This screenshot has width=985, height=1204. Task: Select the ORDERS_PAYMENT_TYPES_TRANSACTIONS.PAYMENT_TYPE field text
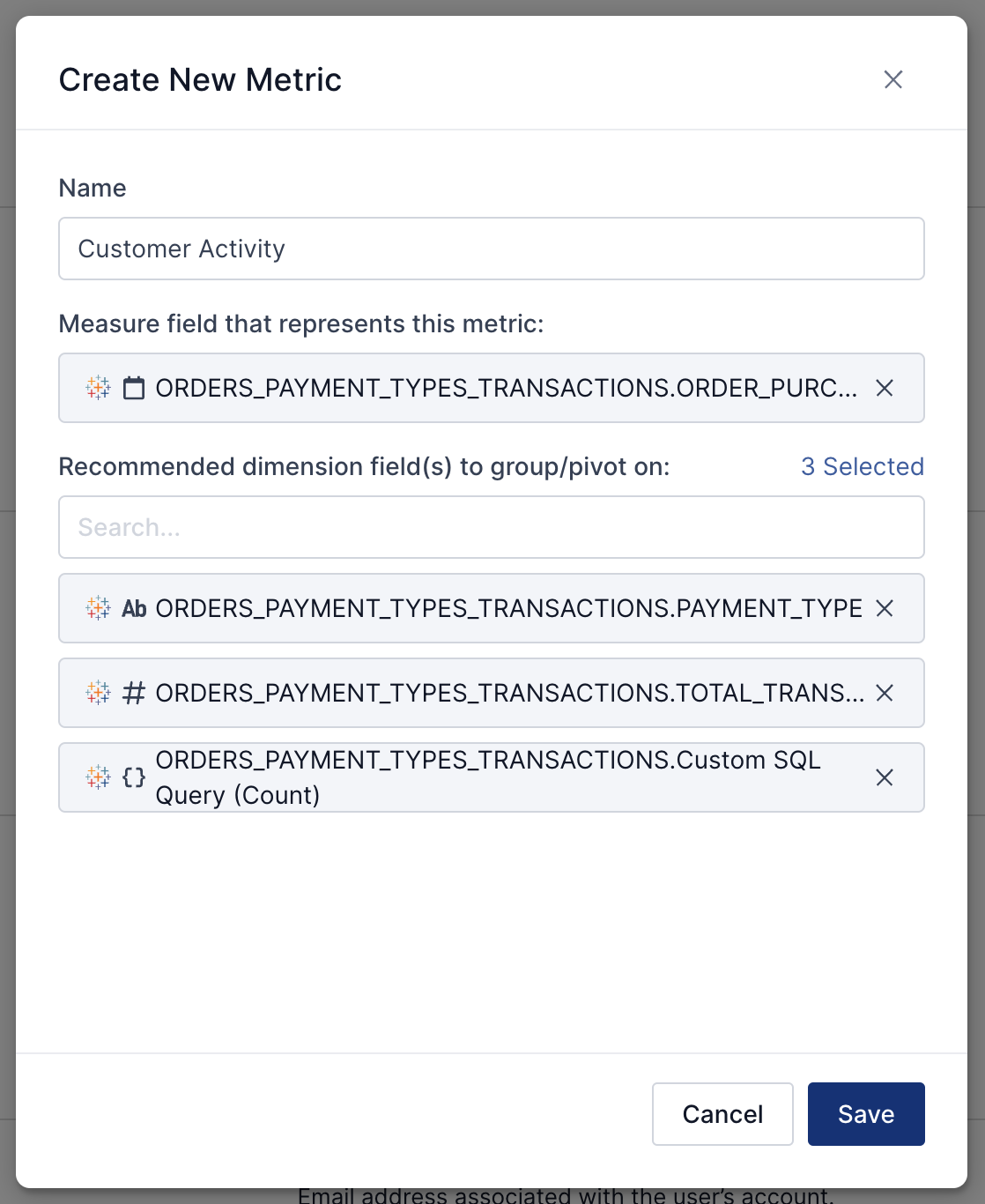[x=508, y=608]
